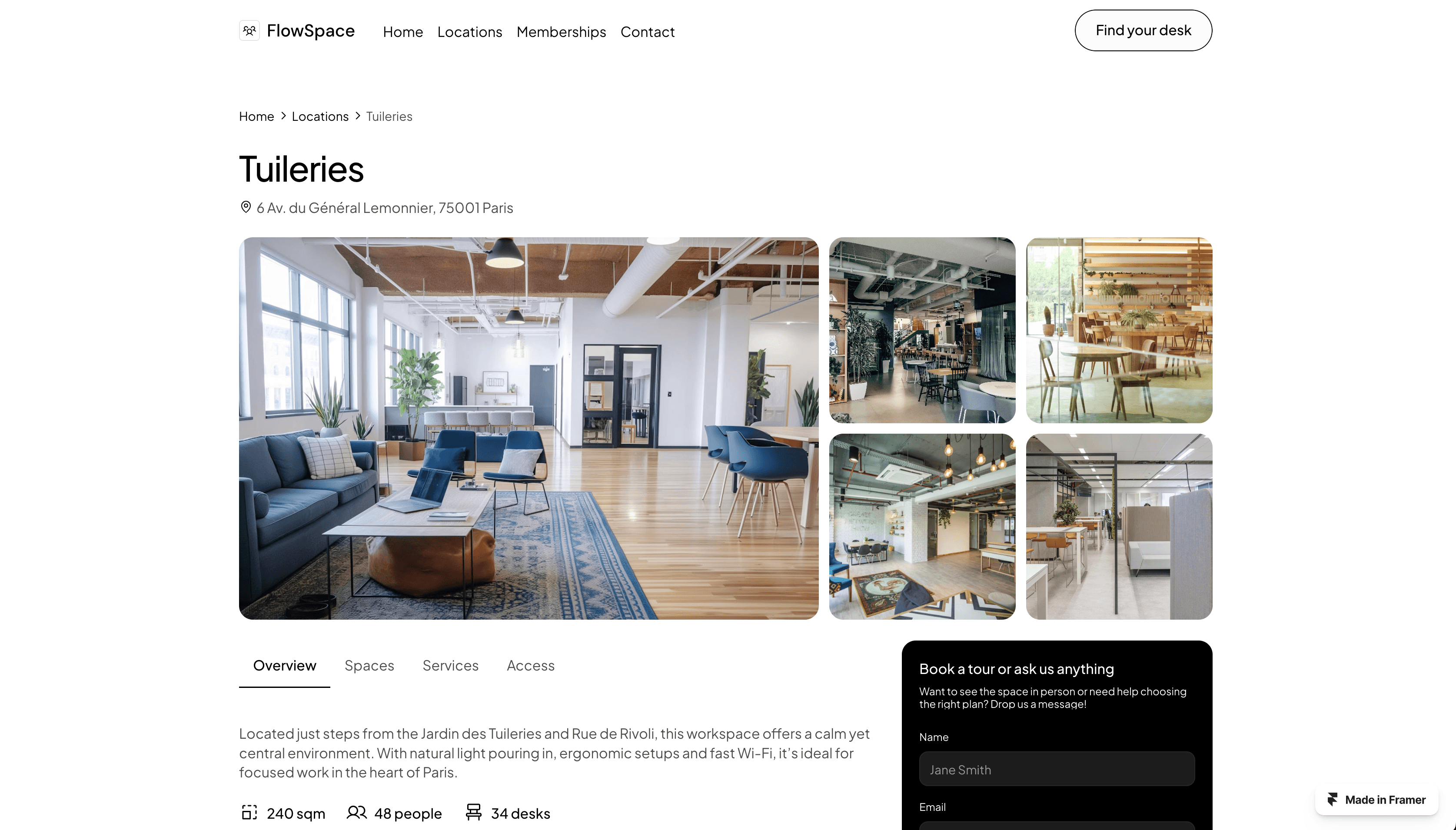
Task: Open the large blue sofa lounge photo
Action: point(529,428)
